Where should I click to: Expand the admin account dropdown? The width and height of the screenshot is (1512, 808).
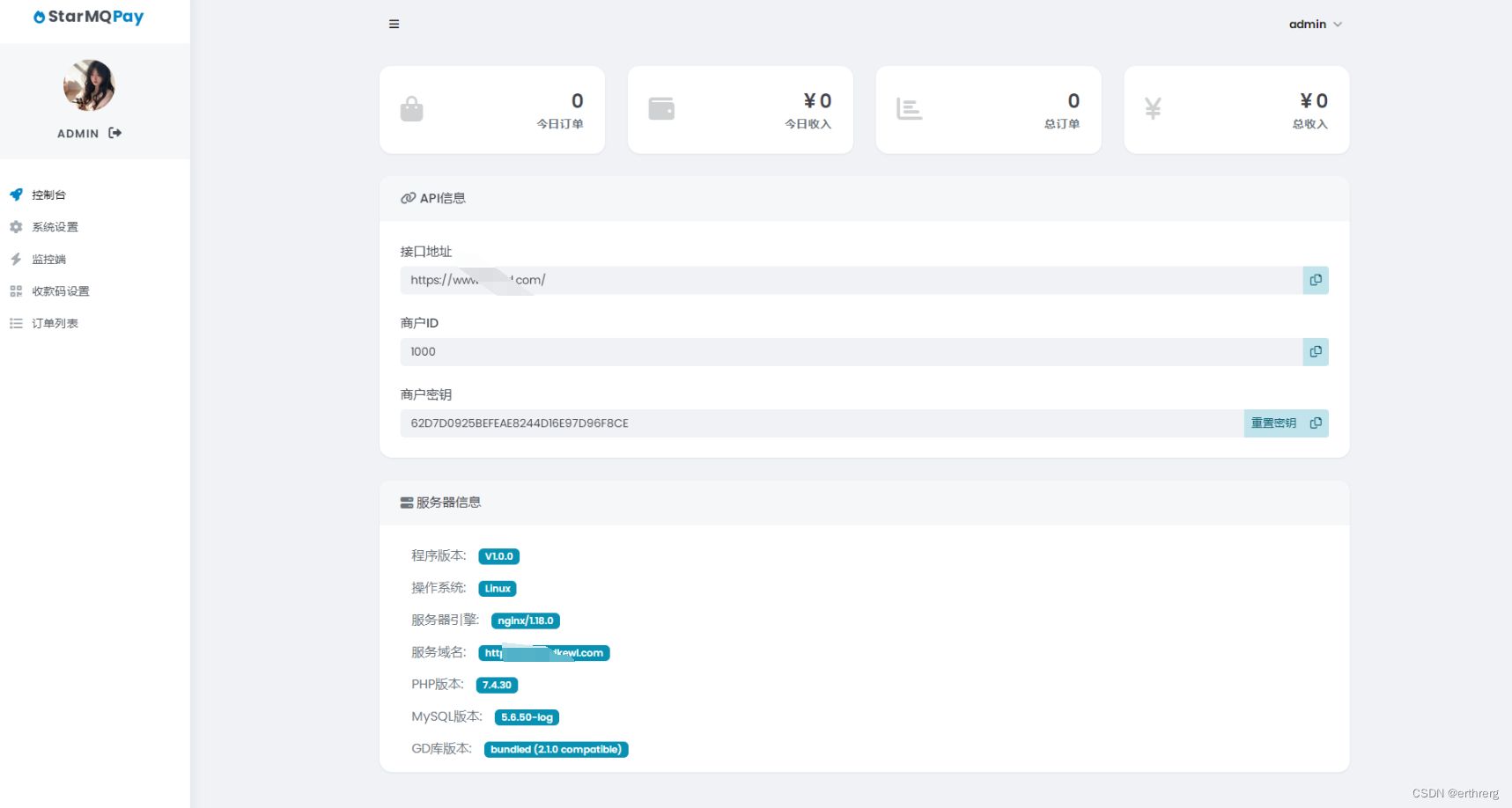[x=1316, y=24]
